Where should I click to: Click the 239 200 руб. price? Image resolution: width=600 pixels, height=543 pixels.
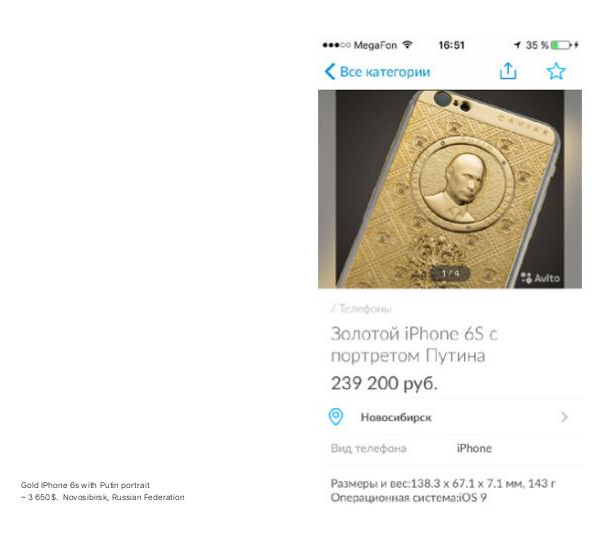click(384, 383)
